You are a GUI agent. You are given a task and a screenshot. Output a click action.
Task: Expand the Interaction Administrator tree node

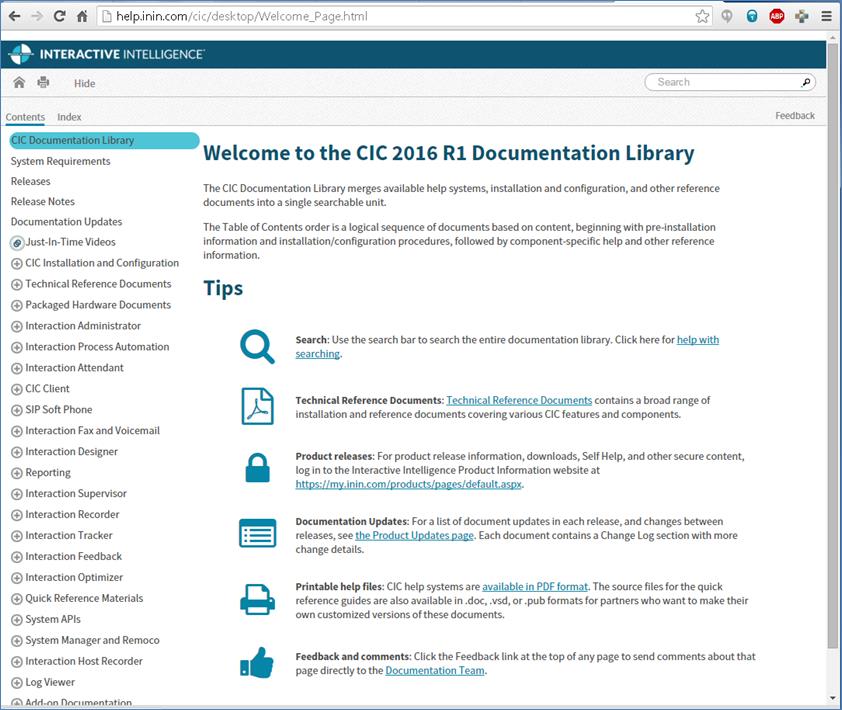click(17, 327)
